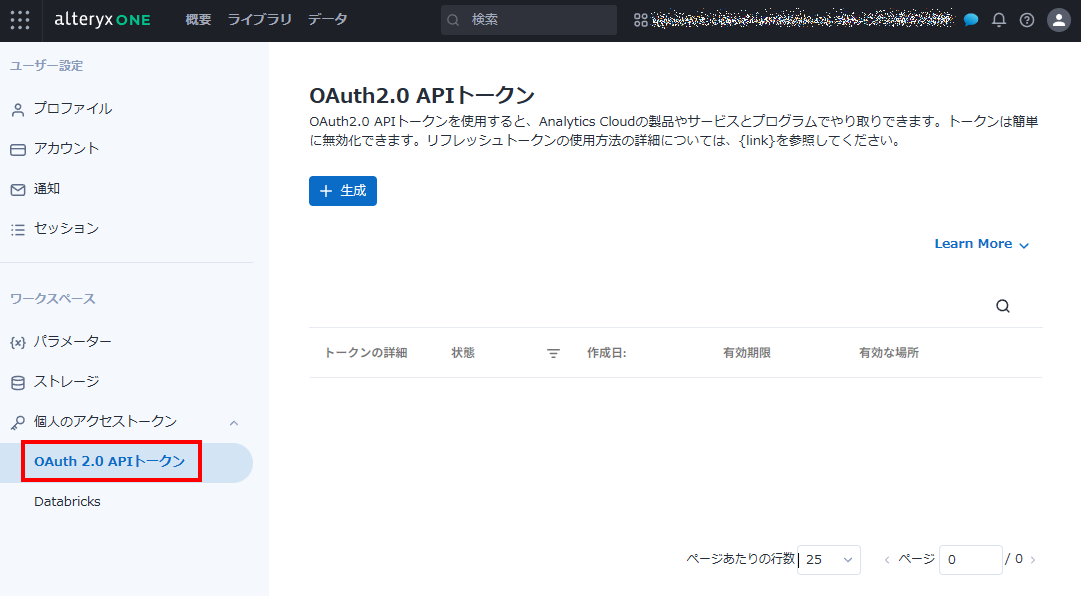Open the app launcher grid icon
This screenshot has width=1081, height=596.
click(x=20, y=20)
